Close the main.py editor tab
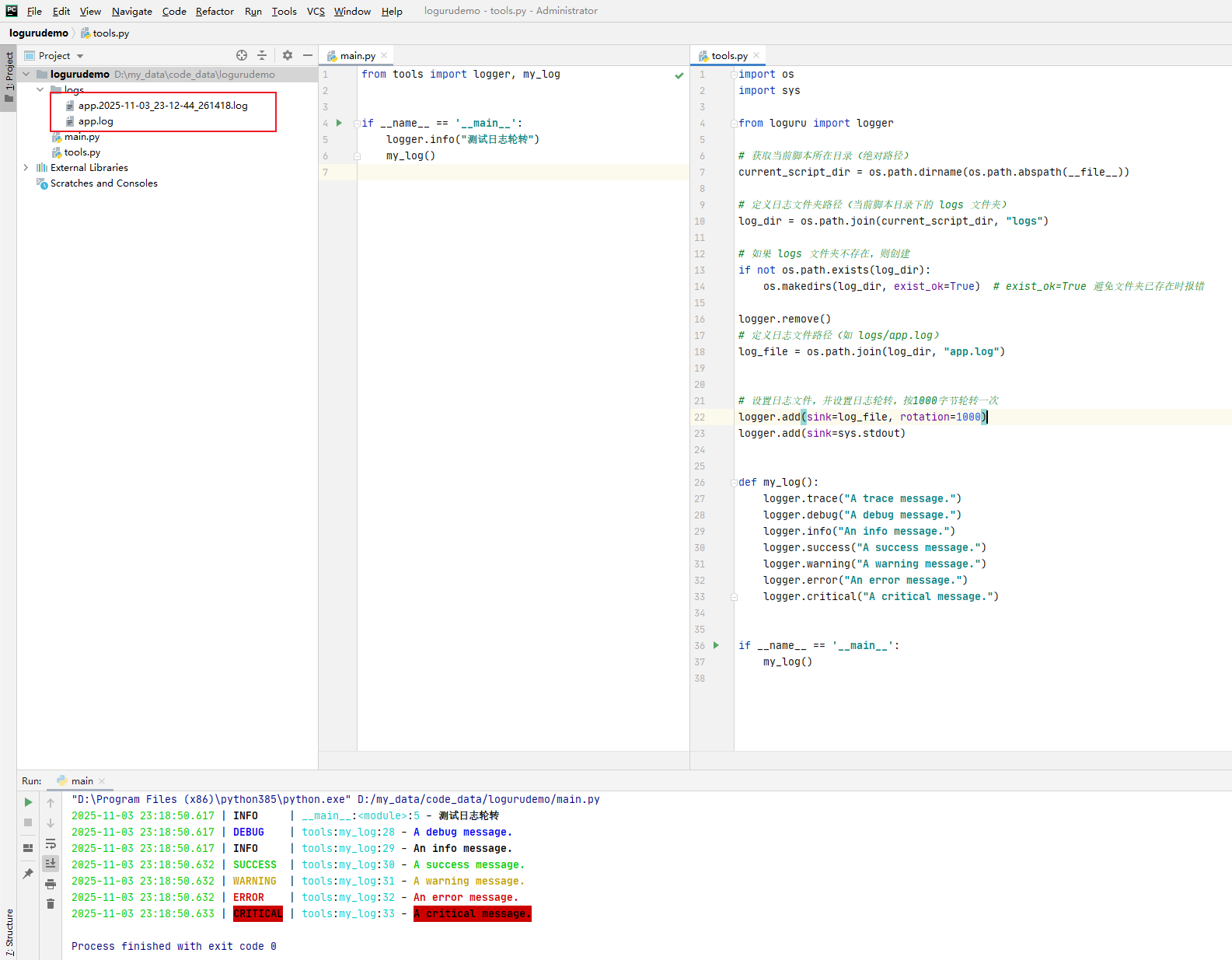Image resolution: width=1232 pixels, height=960 pixels. tap(384, 55)
